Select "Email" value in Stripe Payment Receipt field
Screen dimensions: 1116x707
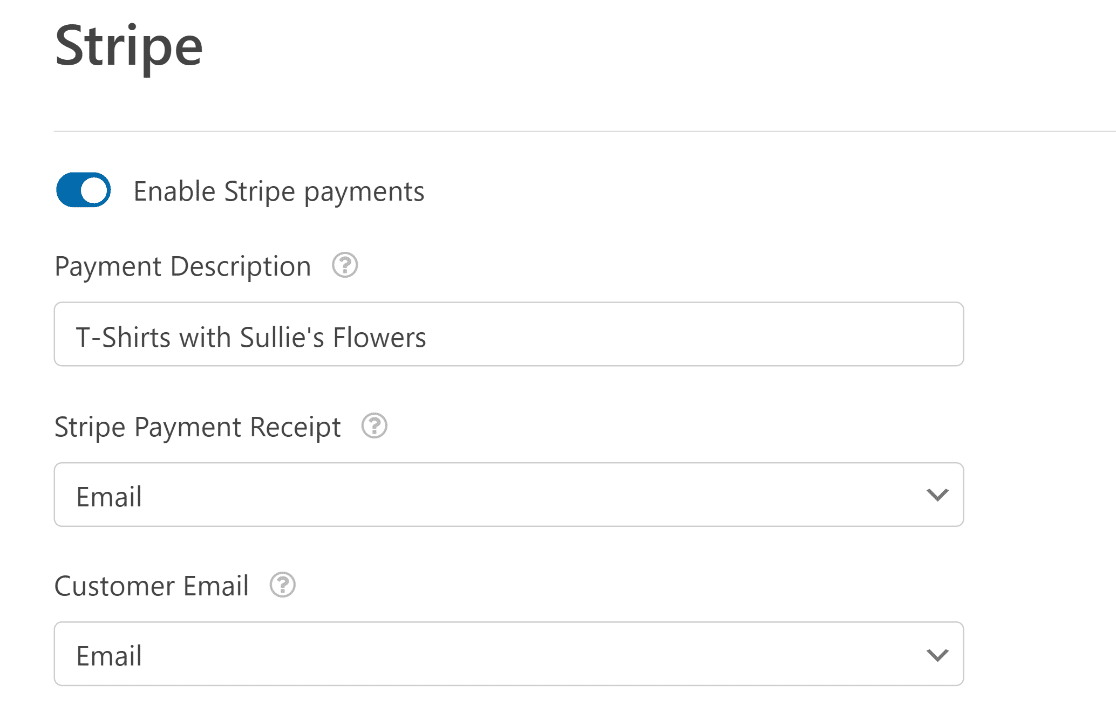[x=109, y=496]
